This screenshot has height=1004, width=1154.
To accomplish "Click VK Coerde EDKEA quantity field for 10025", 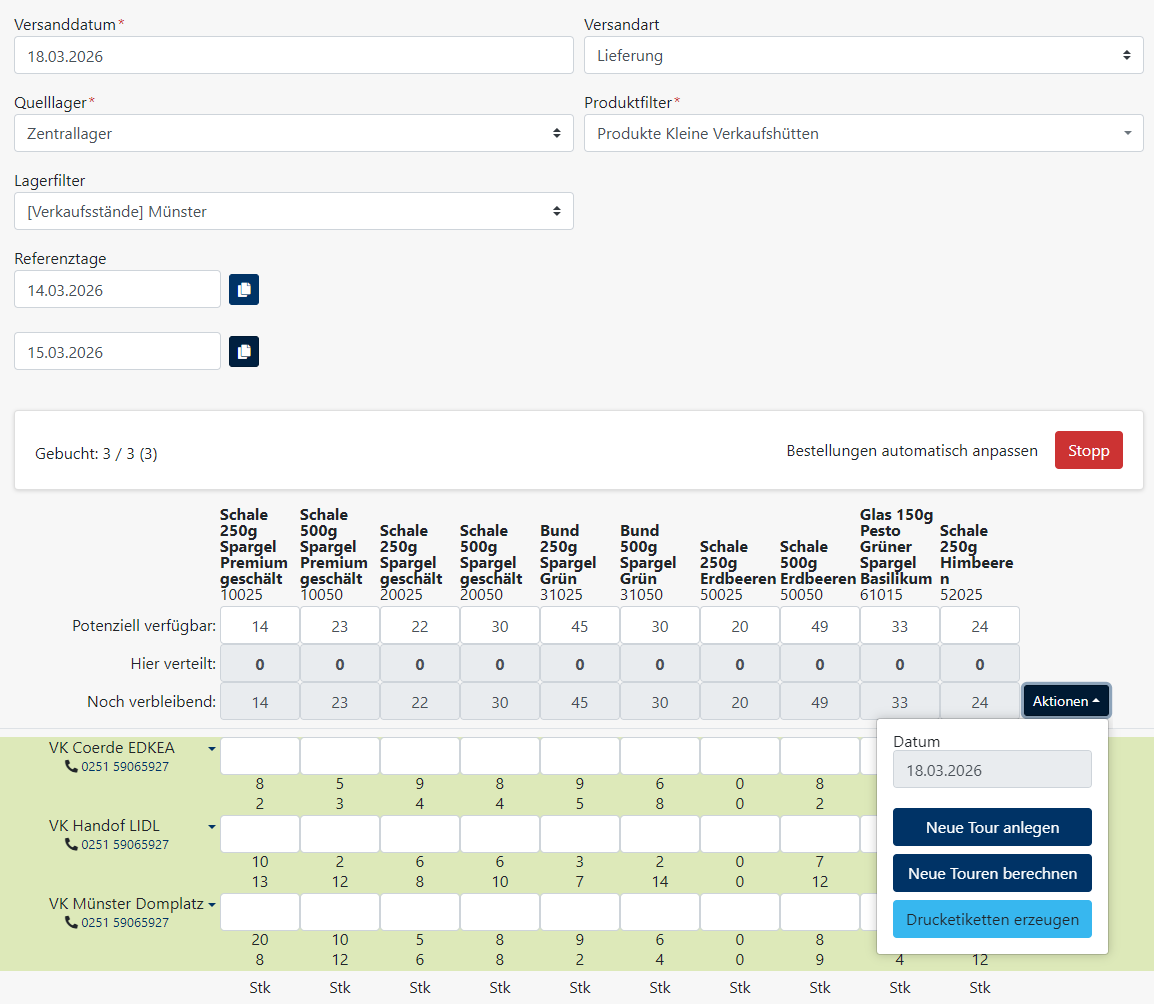I will [260, 756].
